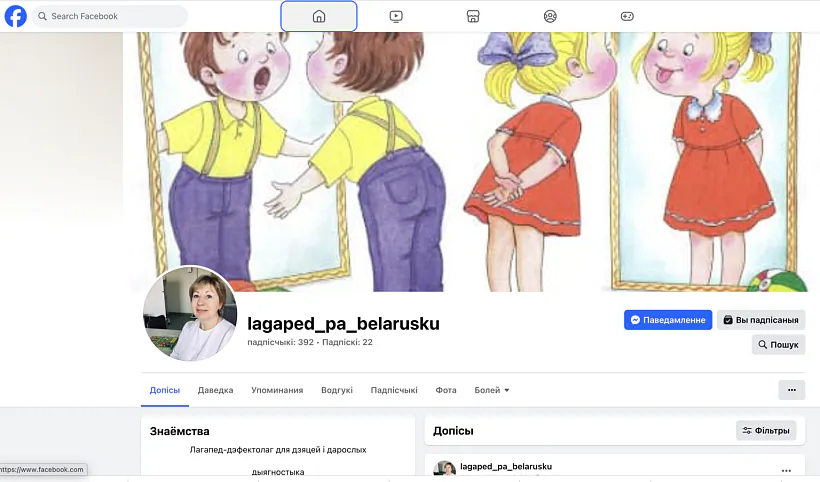The image size is (820, 482).
Task: Click the lagaped_pa_belarusku post author link
Action: click(x=506, y=466)
